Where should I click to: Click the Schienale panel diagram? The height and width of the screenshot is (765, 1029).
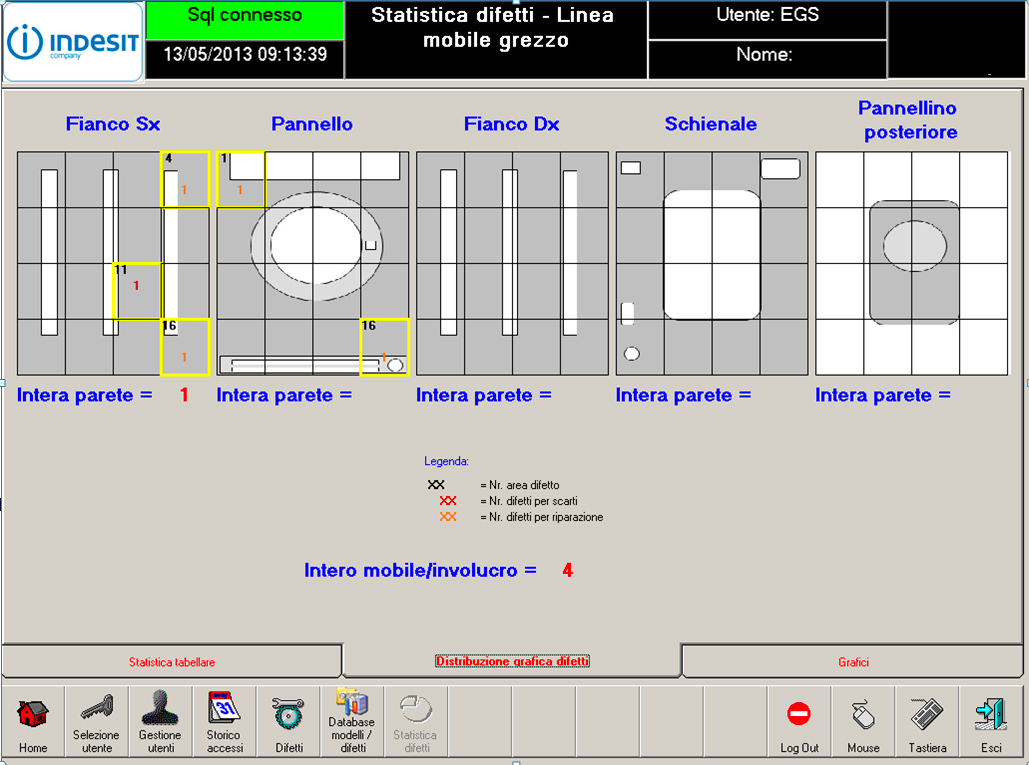pos(712,263)
